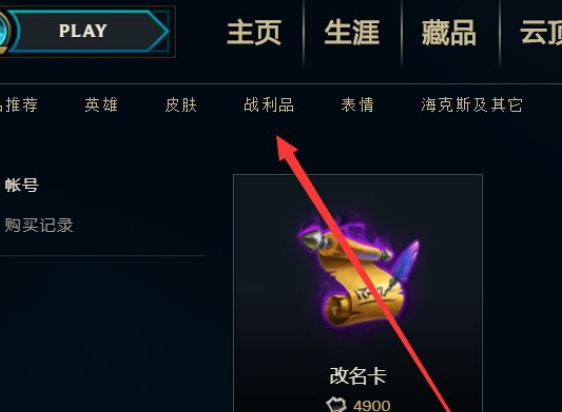
Task: Click the 改名卡 item title
Action: [358, 376]
